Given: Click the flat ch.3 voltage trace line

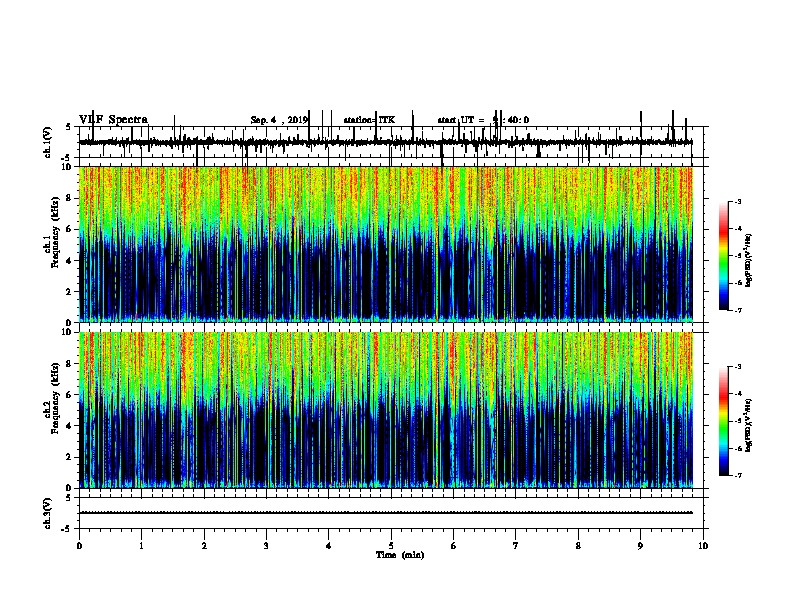Looking at the screenshot, I should 386,513.
